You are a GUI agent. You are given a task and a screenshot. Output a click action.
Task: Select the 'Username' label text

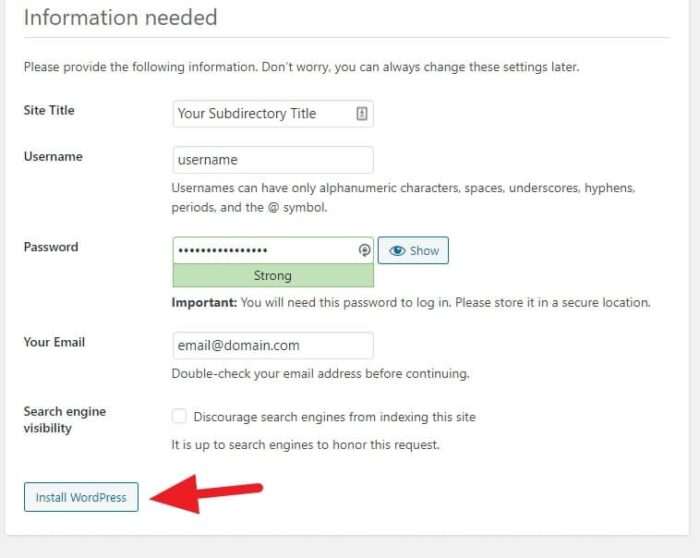[53, 157]
